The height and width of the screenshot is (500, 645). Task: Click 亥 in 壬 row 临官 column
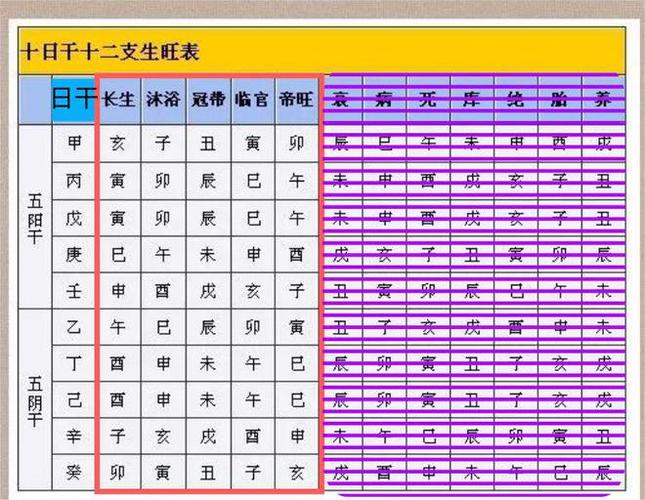[x=253, y=291]
